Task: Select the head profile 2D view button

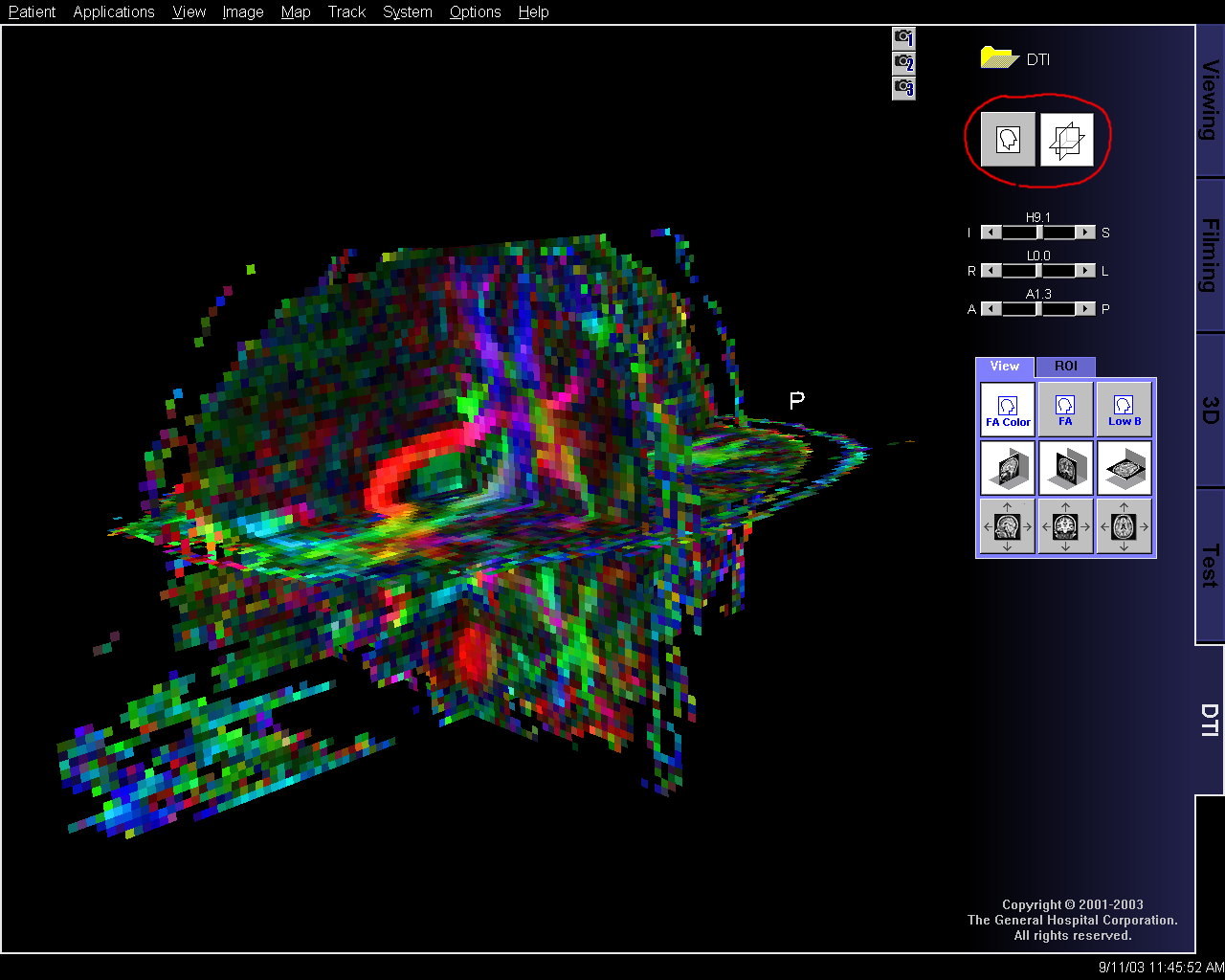Action: click(x=1008, y=140)
